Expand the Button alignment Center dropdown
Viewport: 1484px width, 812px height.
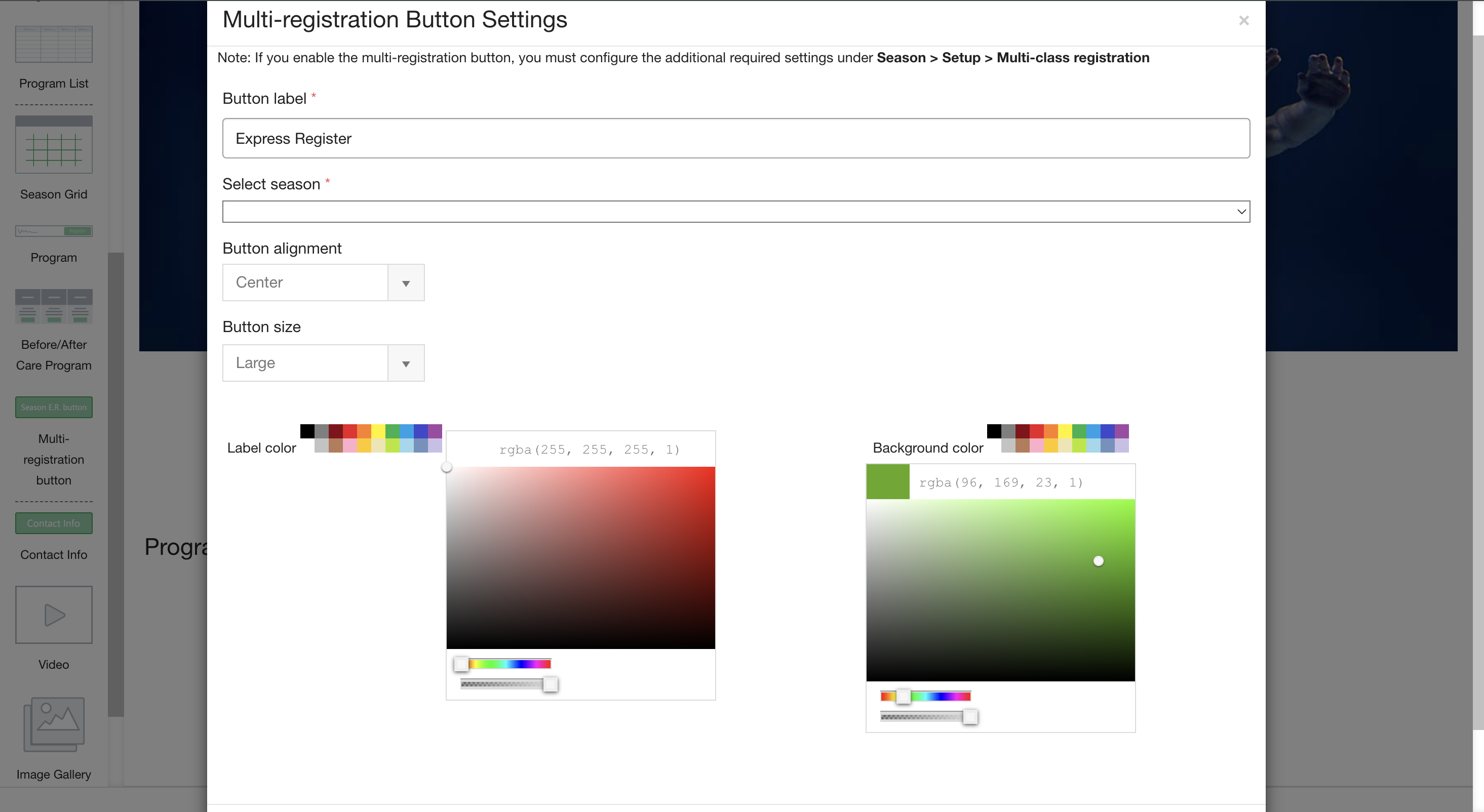[x=323, y=282]
